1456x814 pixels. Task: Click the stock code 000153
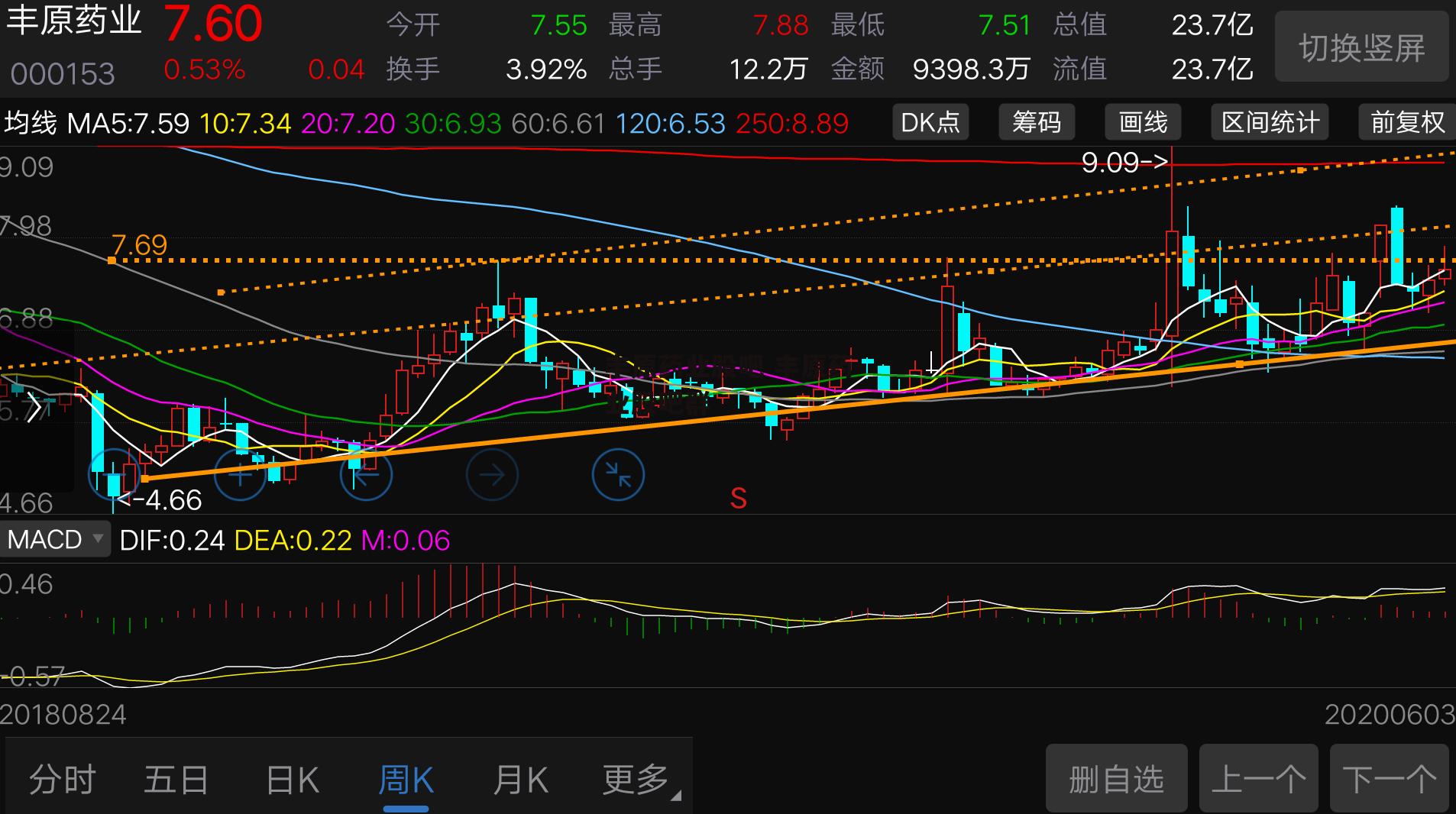(x=63, y=74)
